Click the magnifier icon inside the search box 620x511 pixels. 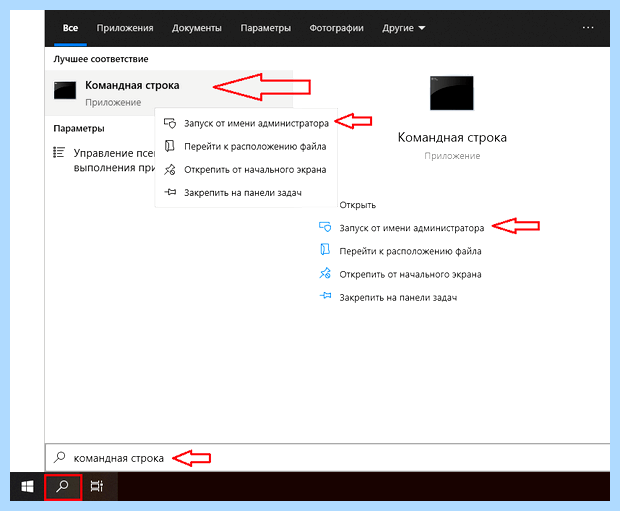point(60,457)
